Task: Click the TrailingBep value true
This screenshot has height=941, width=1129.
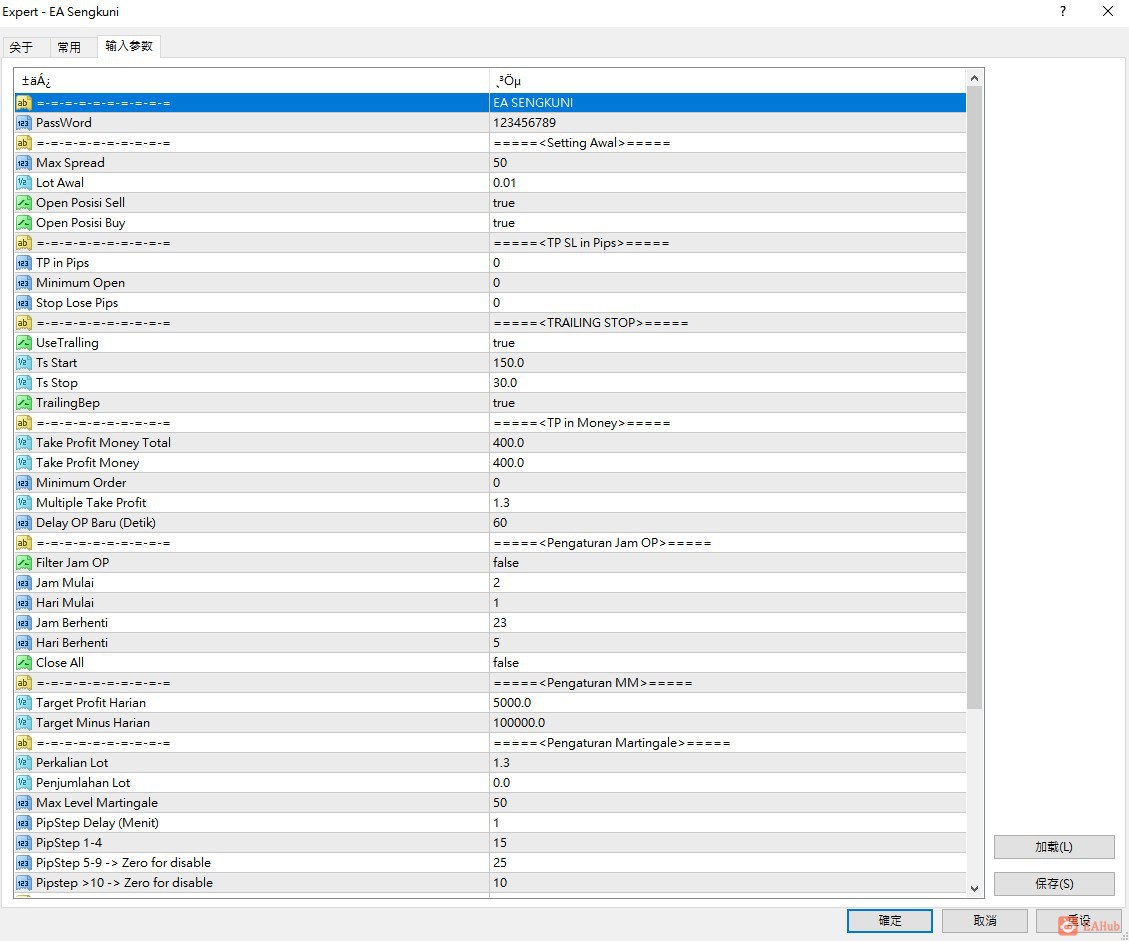Action: [503, 403]
